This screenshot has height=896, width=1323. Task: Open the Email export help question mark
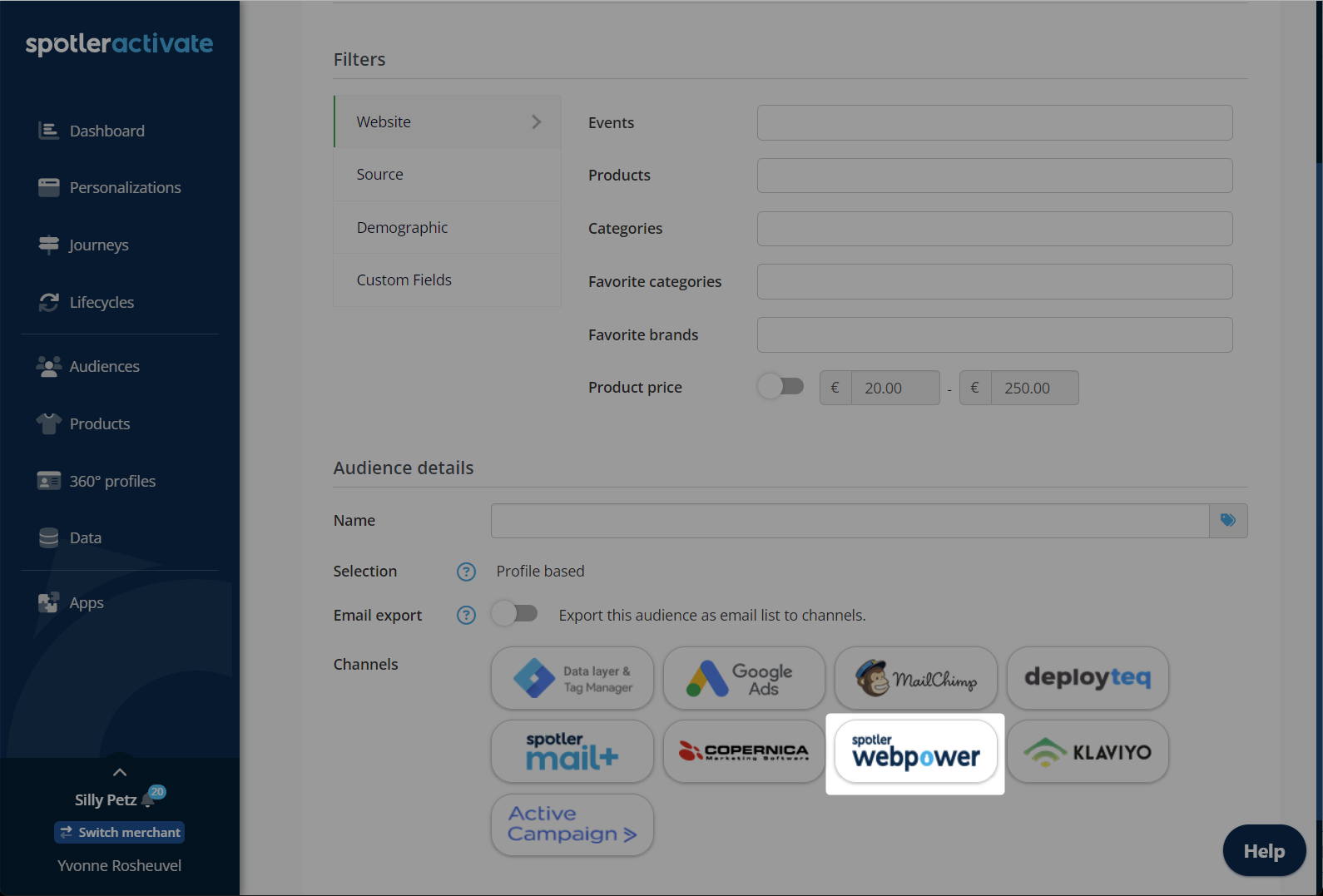point(467,616)
